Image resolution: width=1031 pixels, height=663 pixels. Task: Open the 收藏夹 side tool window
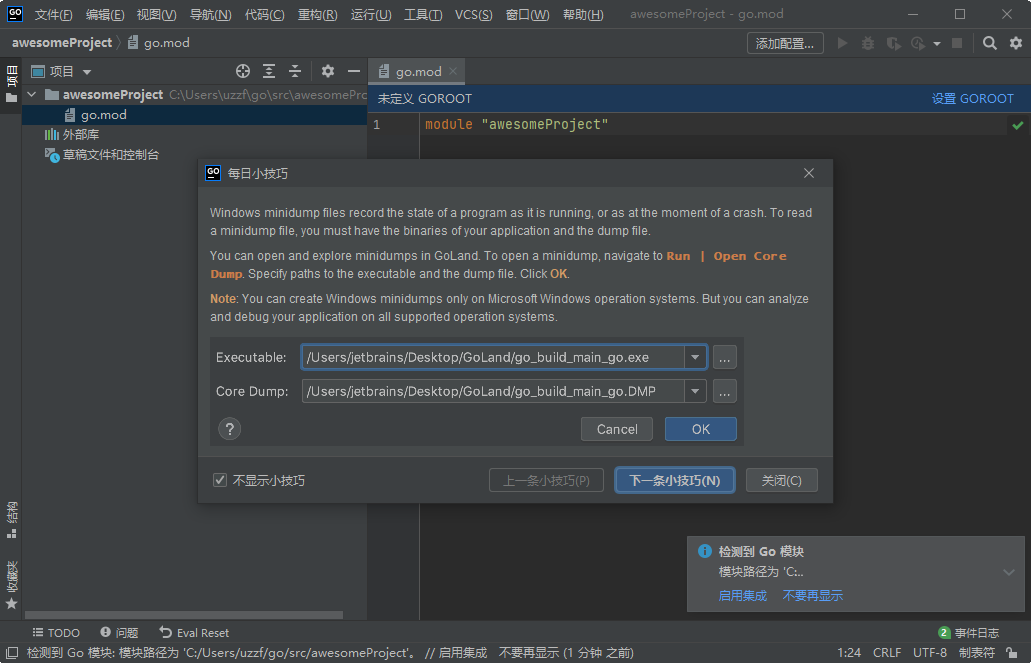[x=11, y=585]
